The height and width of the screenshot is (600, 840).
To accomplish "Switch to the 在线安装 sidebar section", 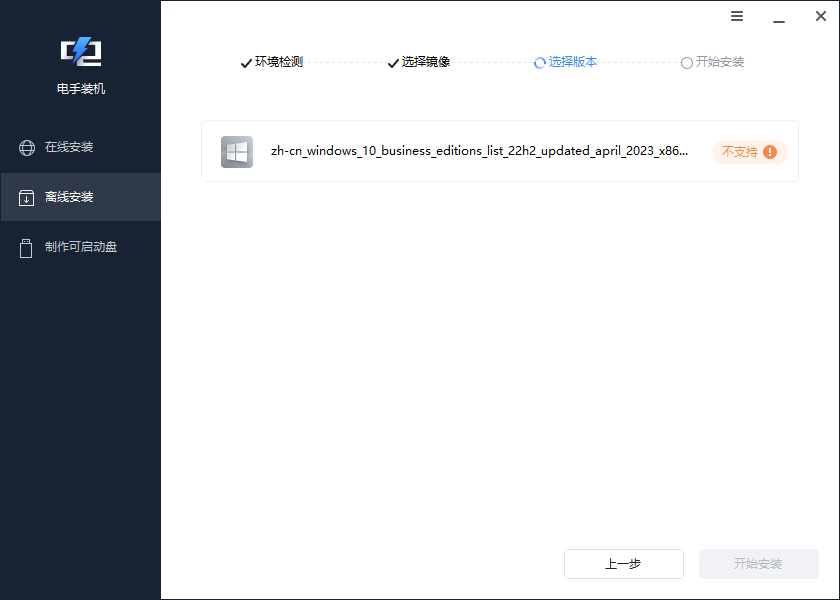I will (x=80, y=147).
